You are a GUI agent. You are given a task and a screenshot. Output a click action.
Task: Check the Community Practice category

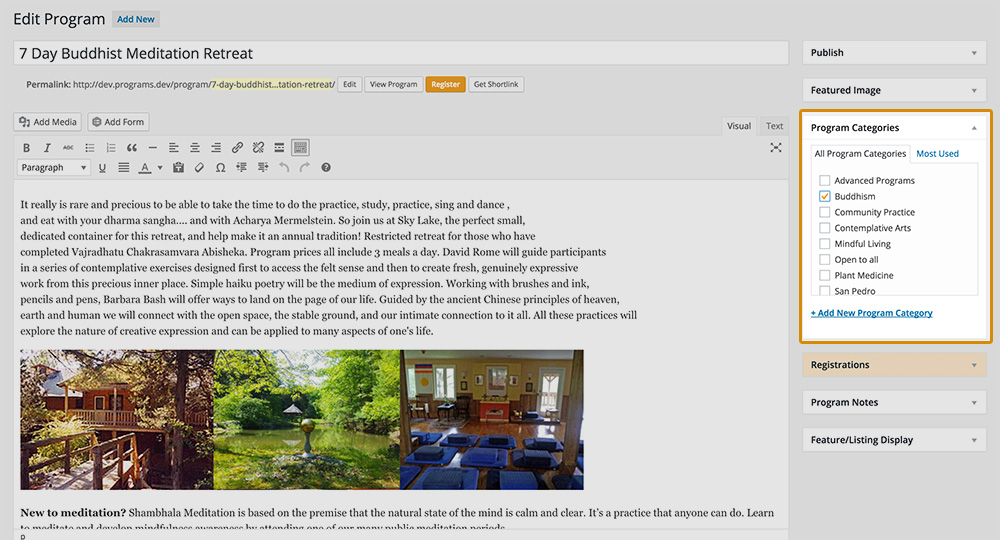coord(825,212)
